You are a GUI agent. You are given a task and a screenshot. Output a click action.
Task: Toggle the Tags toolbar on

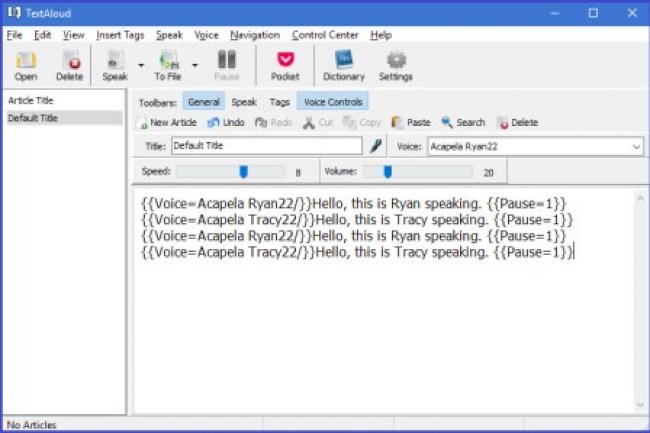click(x=280, y=102)
